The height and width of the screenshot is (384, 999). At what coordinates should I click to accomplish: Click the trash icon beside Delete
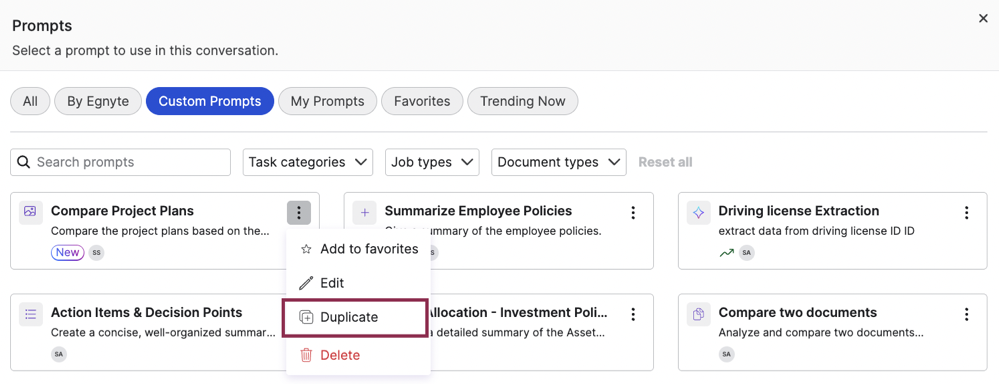click(x=306, y=355)
